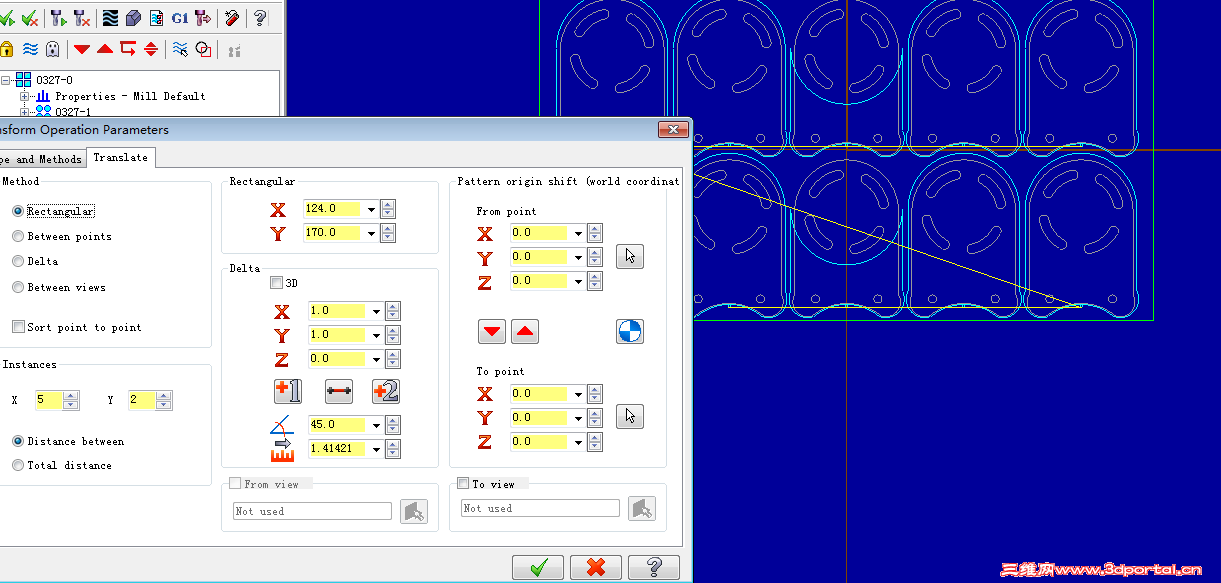Click the select all dirty operations checkmark icon
Screen dimensions: 1221x583
tap(30, 18)
